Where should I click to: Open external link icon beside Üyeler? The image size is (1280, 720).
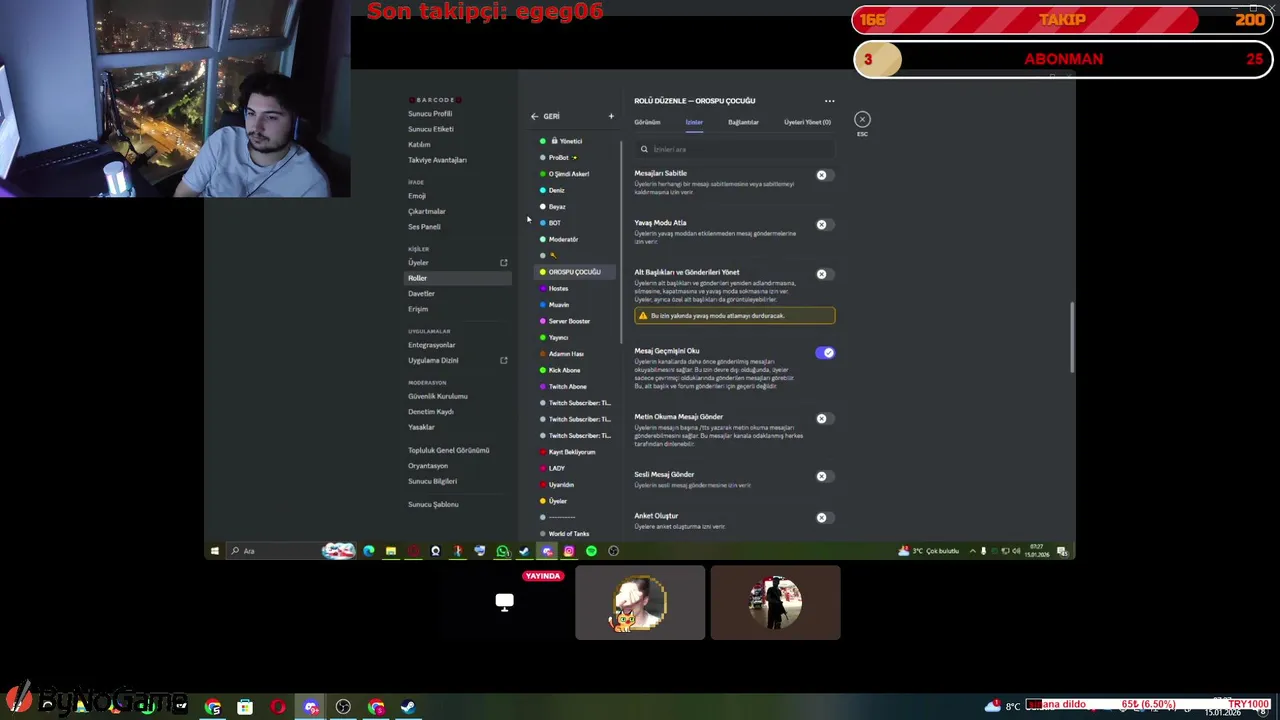pyautogui.click(x=504, y=263)
